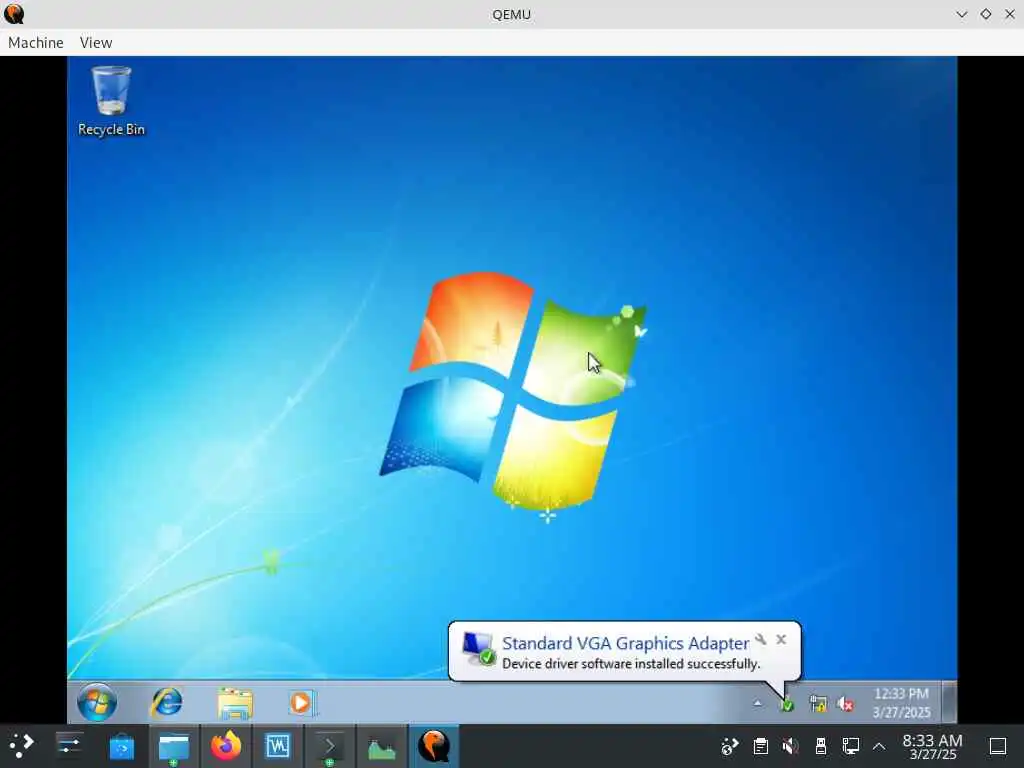Open removable devices tray icon on host

(x=821, y=746)
